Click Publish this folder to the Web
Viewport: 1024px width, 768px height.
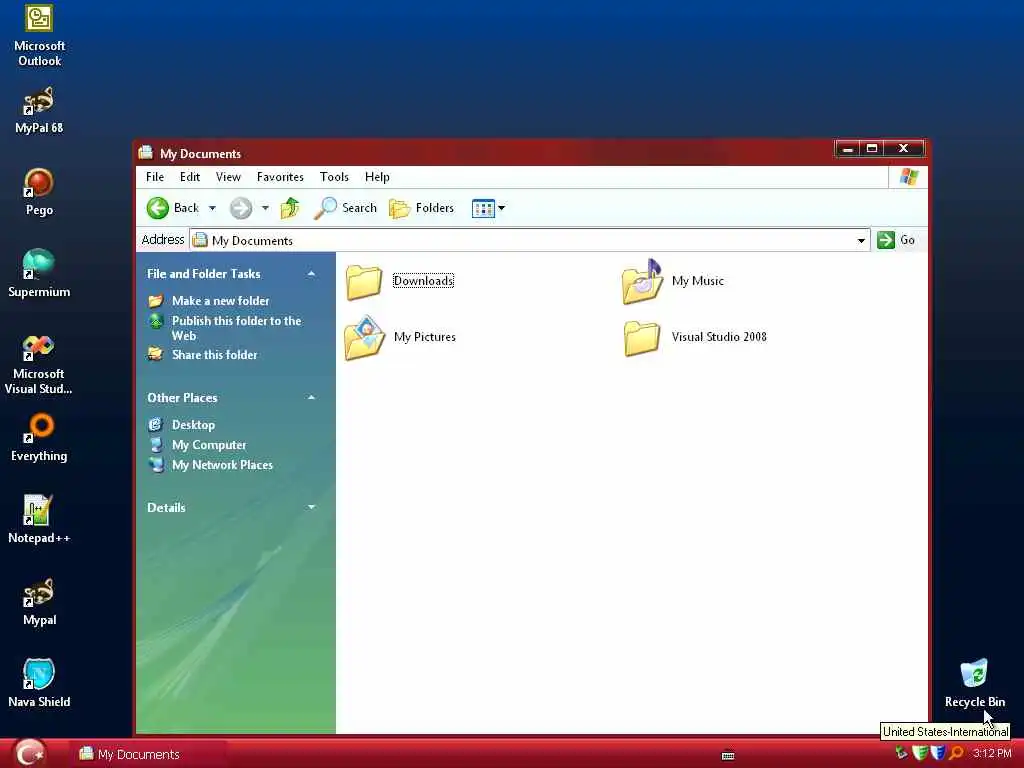236,328
